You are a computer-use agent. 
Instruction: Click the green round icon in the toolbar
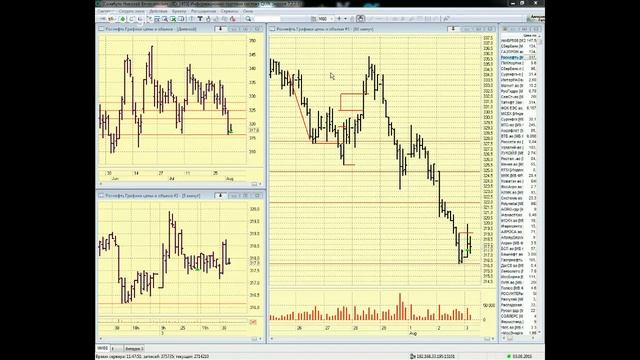(122, 19)
